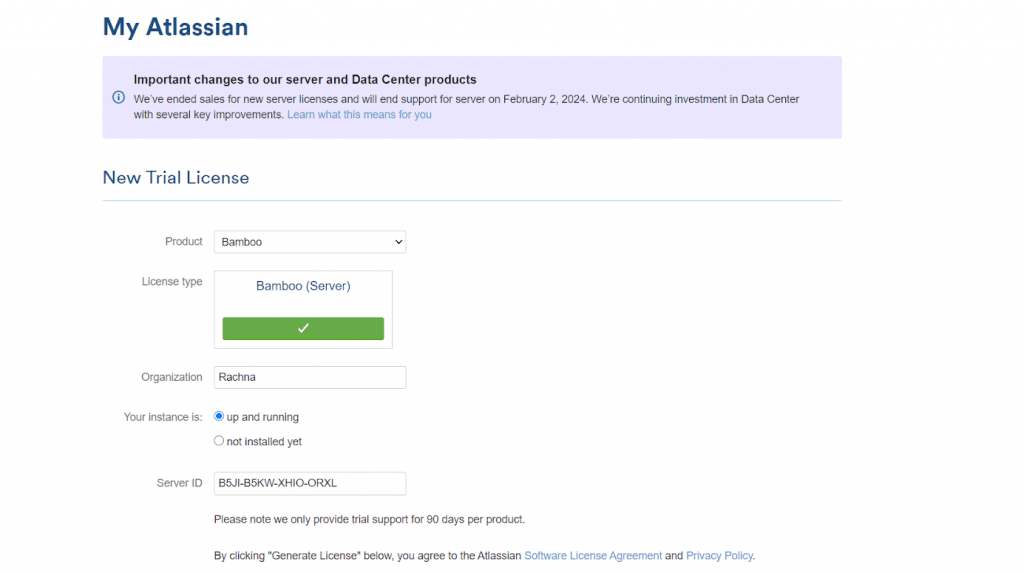Visit the Privacy Policy link
This screenshot has width=1024, height=573.
pos(719,556)
